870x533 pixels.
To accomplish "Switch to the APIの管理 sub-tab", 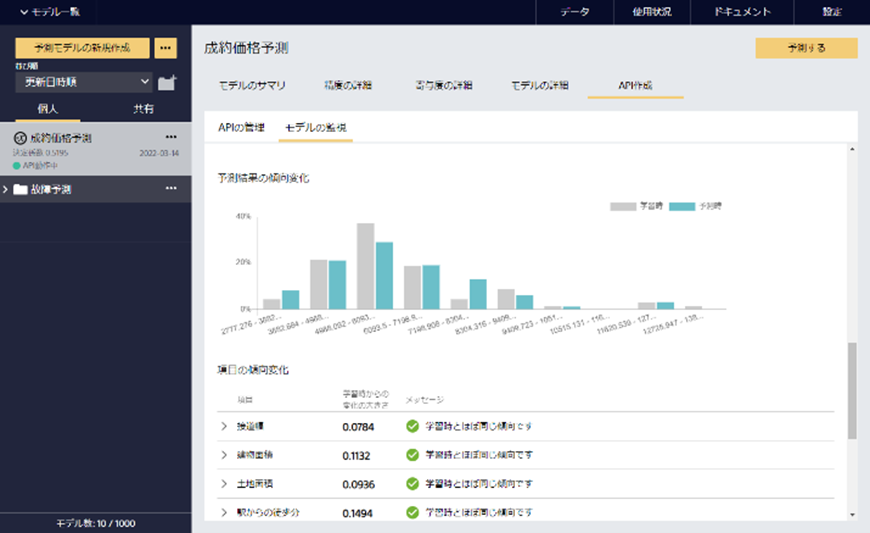I will click(240, 128).
